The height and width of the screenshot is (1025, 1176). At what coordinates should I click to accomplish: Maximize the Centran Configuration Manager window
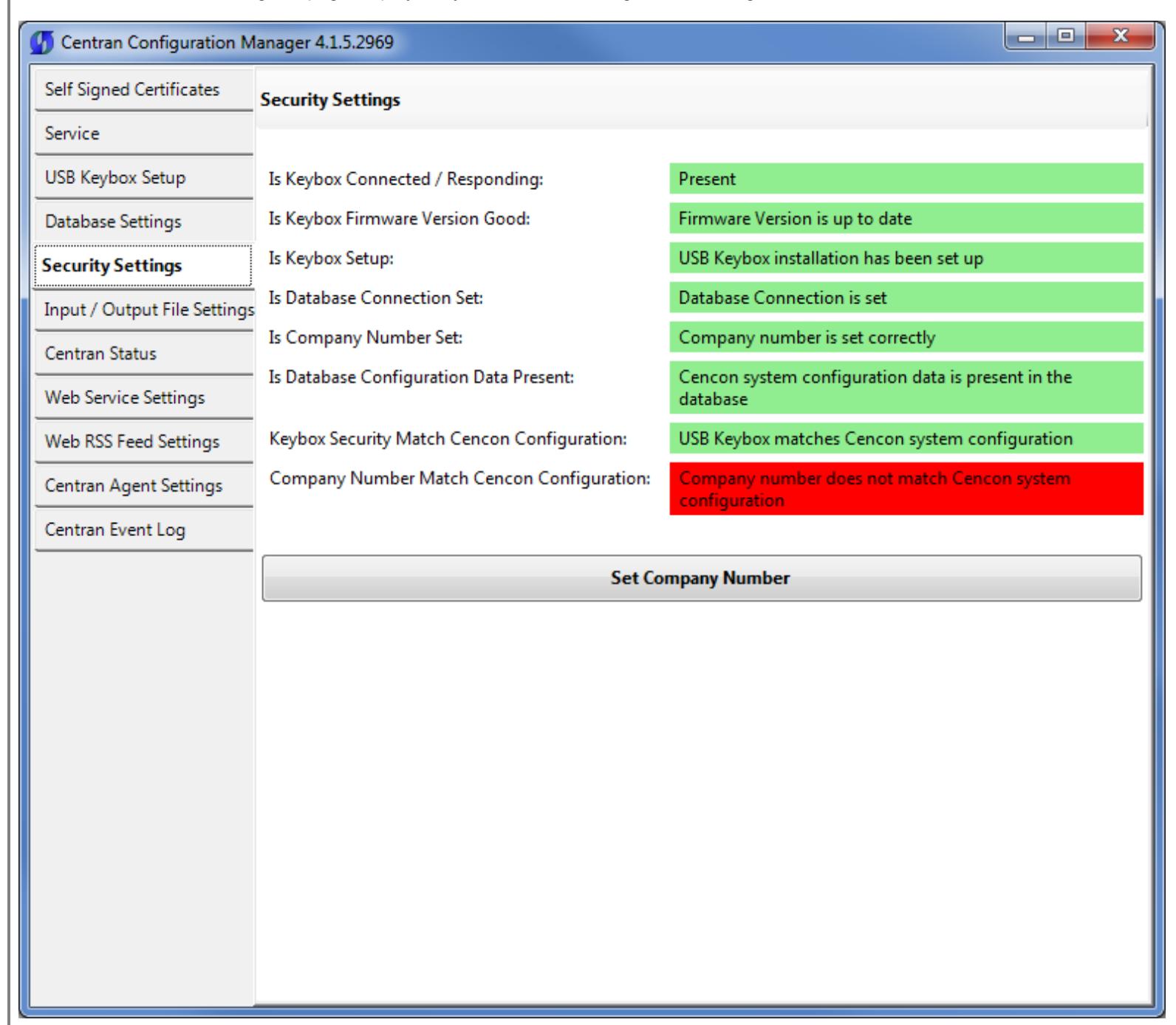1064,37
